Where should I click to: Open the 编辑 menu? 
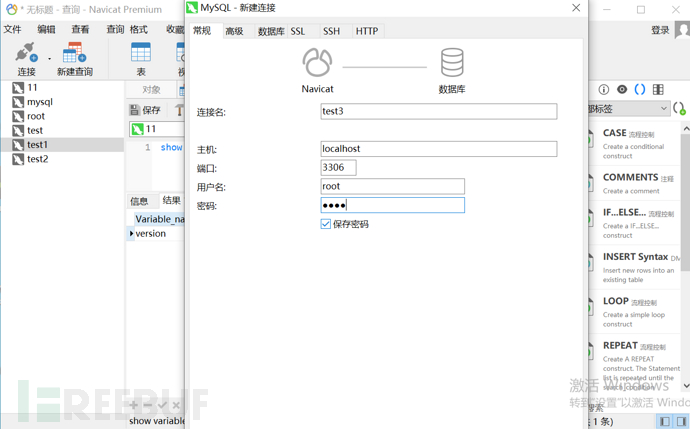point(46,29)
